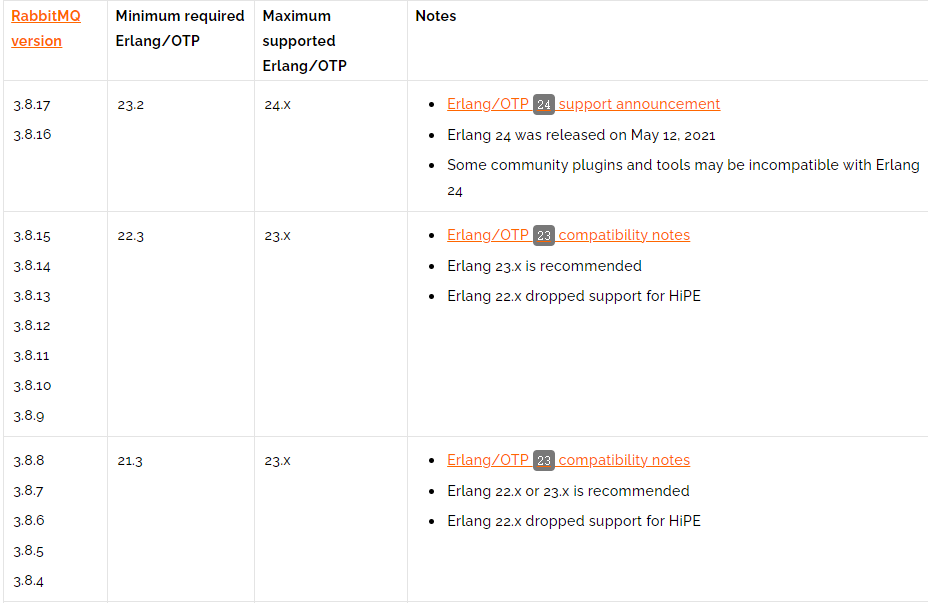Click the minimum Erlang value 22.3
This screenshot has width=928, height=603.
(131, 236)
